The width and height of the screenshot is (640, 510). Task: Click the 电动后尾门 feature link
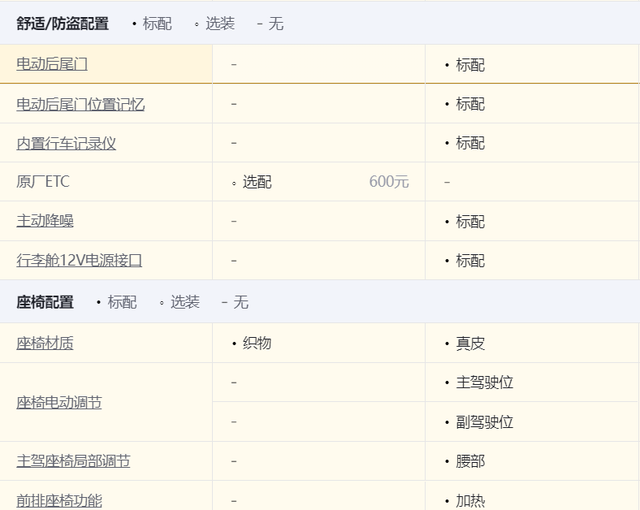pos(52,64)
